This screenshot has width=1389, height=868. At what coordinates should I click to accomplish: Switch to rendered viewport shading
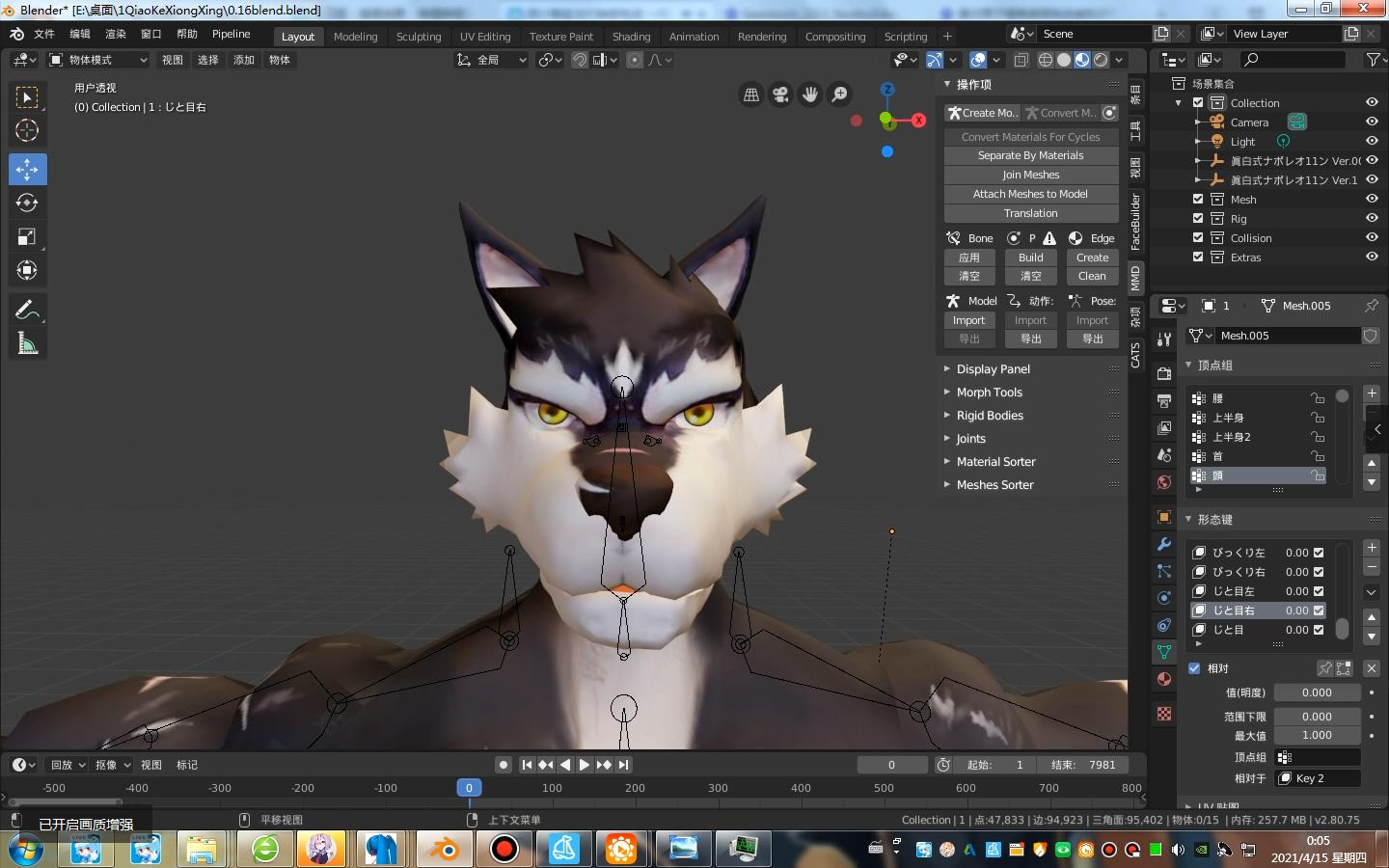1101,60
